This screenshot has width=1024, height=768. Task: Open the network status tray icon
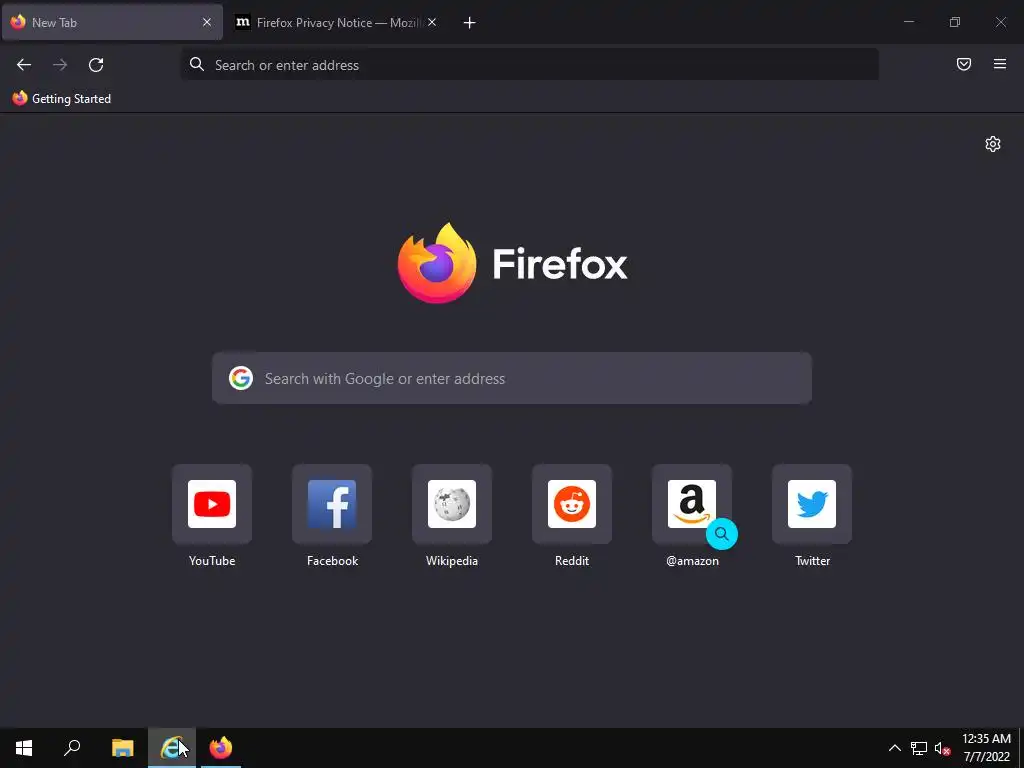pos(919,748)
